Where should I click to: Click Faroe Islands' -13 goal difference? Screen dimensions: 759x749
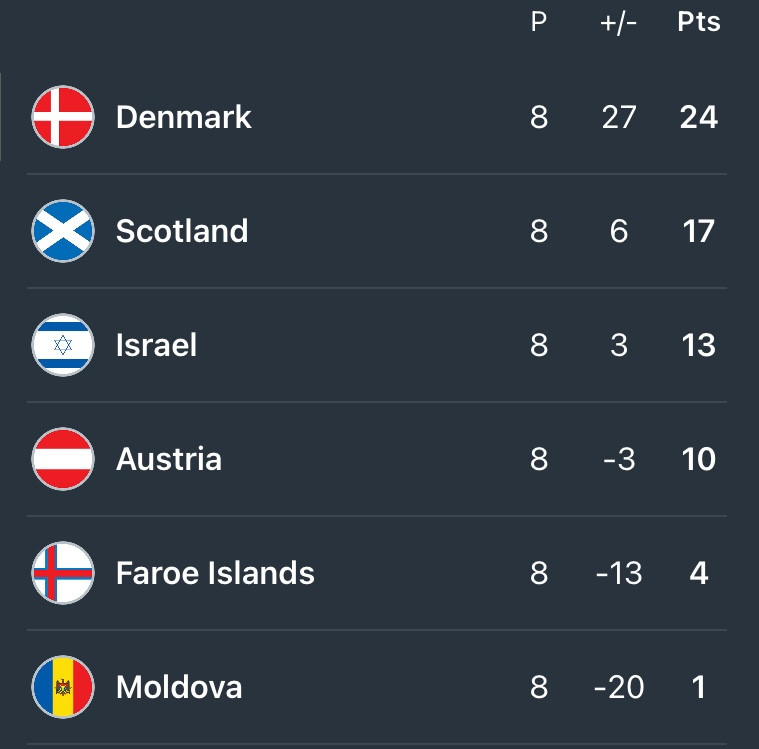pyautogui.click(x=619, y=573)
